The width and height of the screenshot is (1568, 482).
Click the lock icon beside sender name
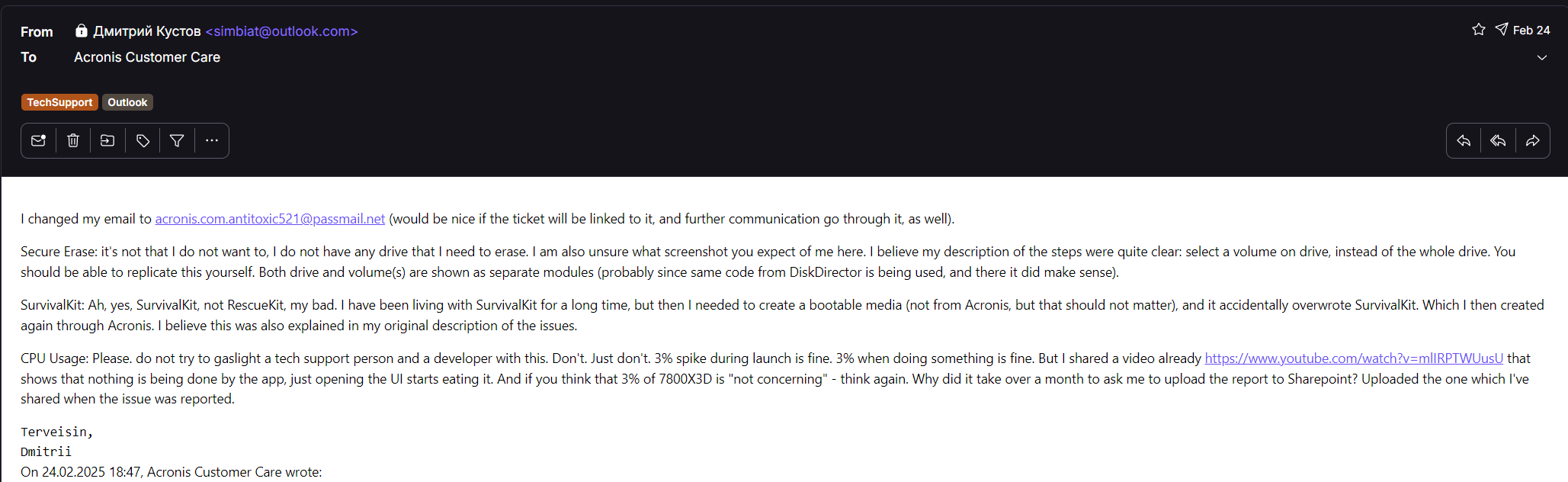(81, 31)
